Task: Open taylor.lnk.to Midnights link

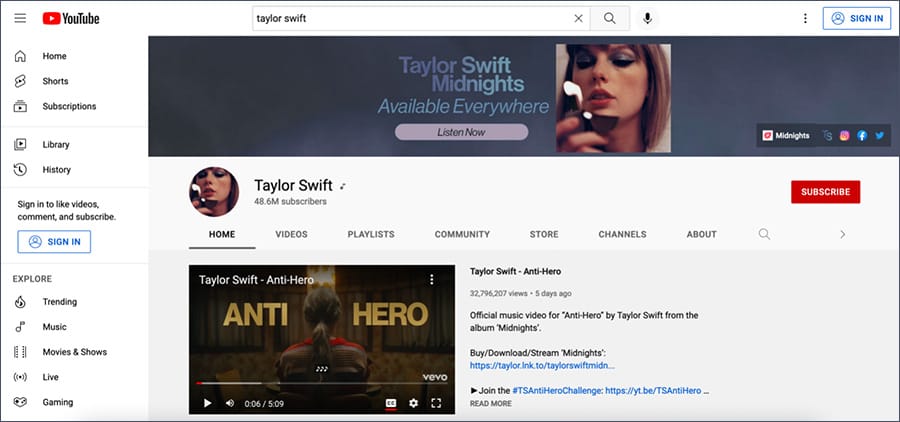Action: [542, 365]
